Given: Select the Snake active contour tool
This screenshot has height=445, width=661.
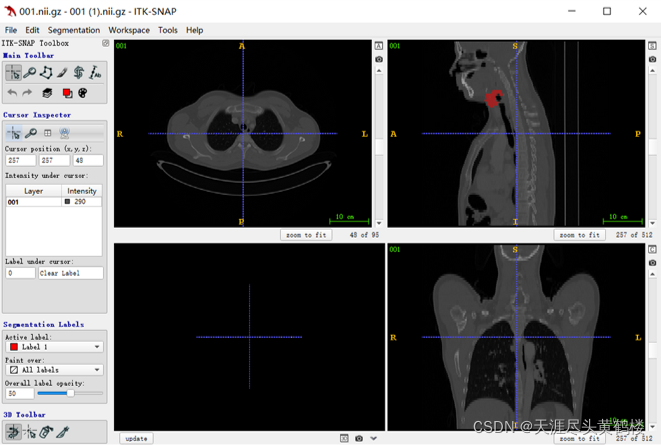Looking at the screenshot, I should coord(78,72).
